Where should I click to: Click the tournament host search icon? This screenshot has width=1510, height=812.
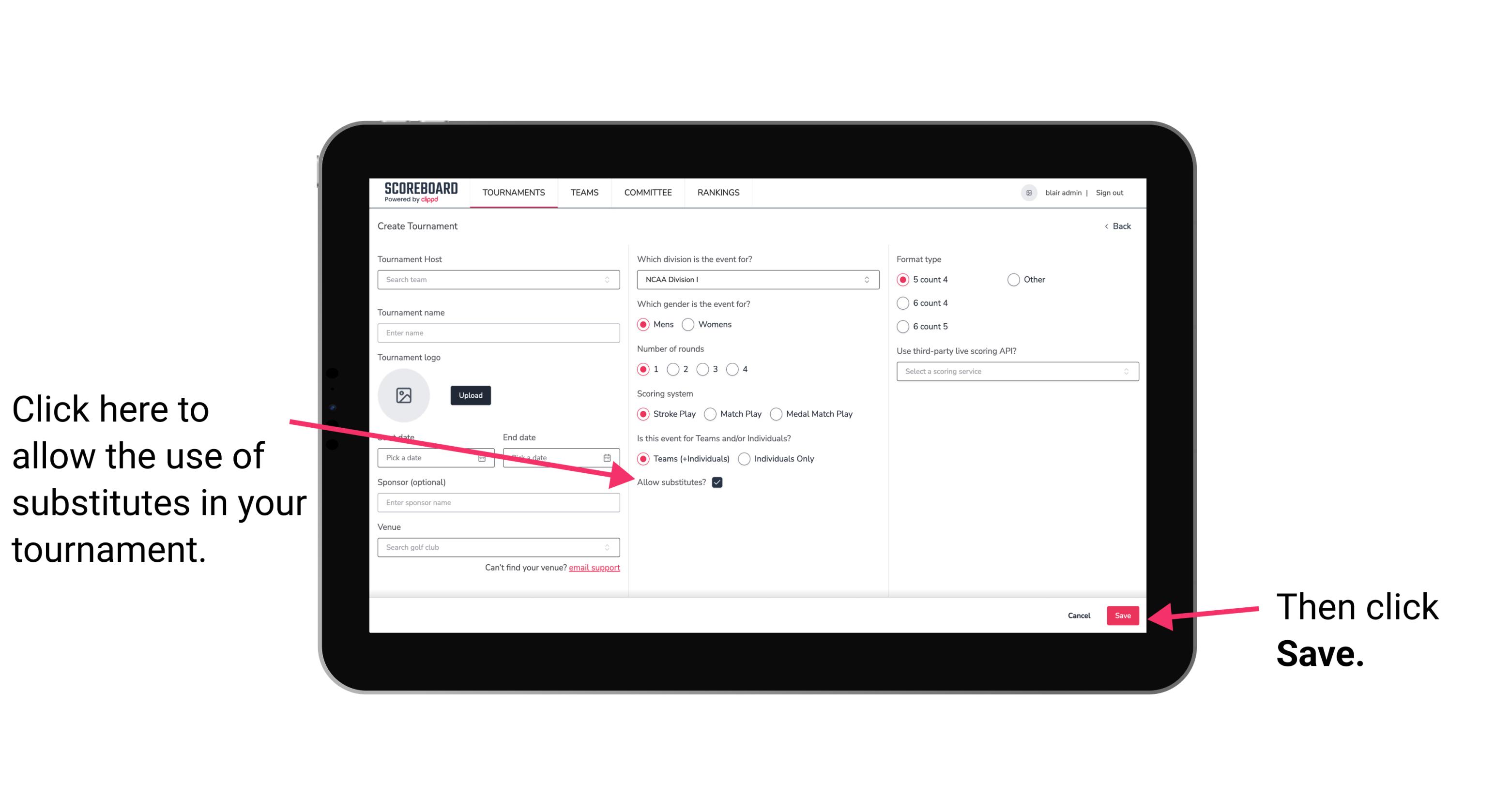(612, 279)
